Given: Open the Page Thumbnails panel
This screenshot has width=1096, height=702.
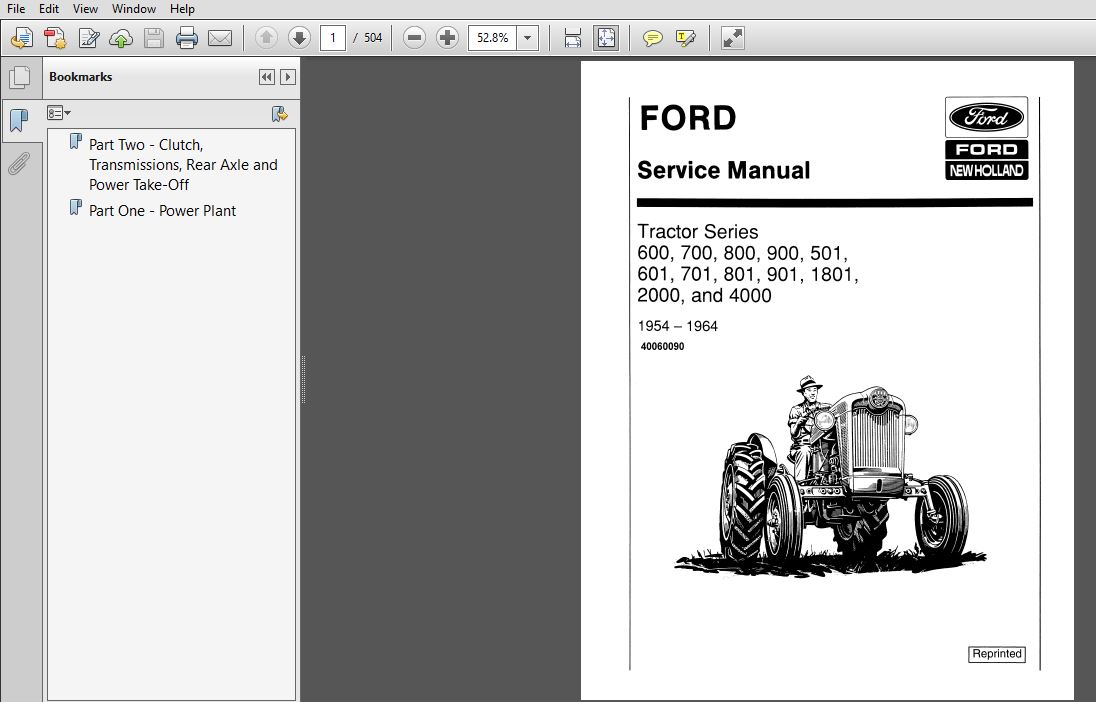Looking at the screenshot, I should tap(20, 77).
